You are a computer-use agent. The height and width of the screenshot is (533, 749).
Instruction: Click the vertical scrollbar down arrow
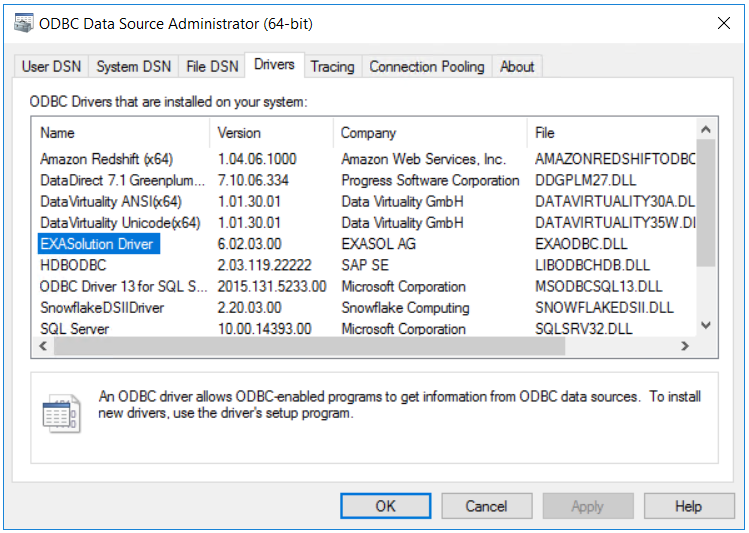[706, 325]
